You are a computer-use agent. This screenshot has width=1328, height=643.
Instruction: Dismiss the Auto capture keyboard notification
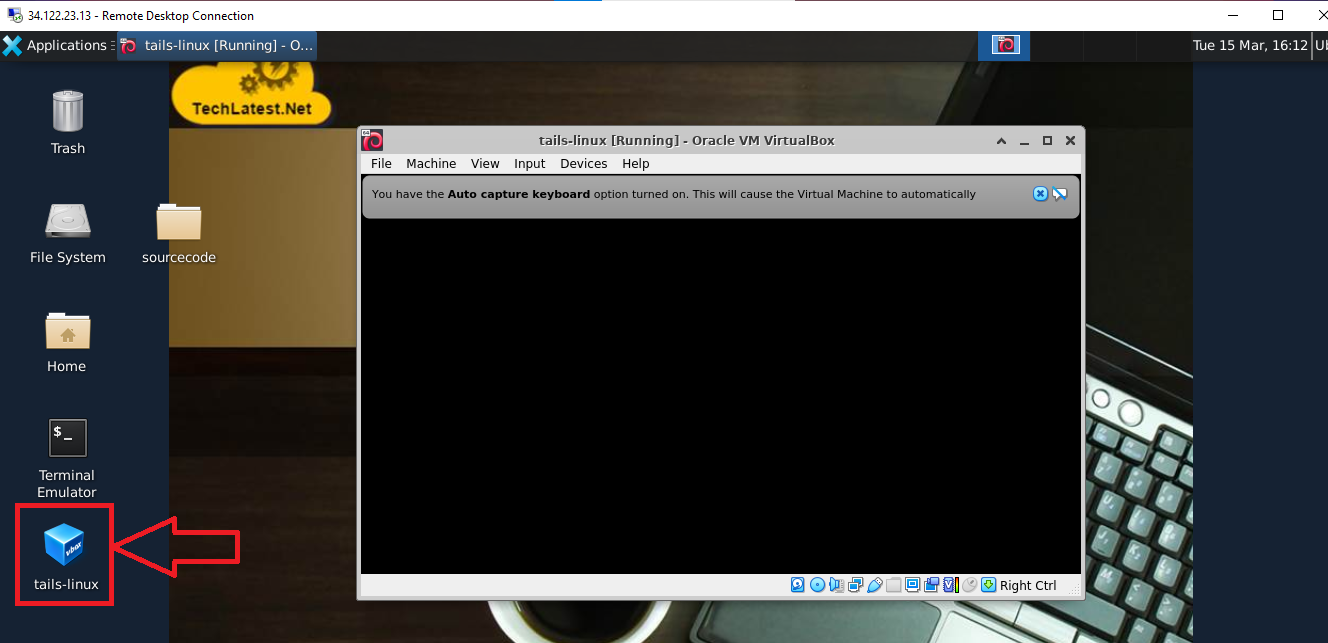[1040, 194]
